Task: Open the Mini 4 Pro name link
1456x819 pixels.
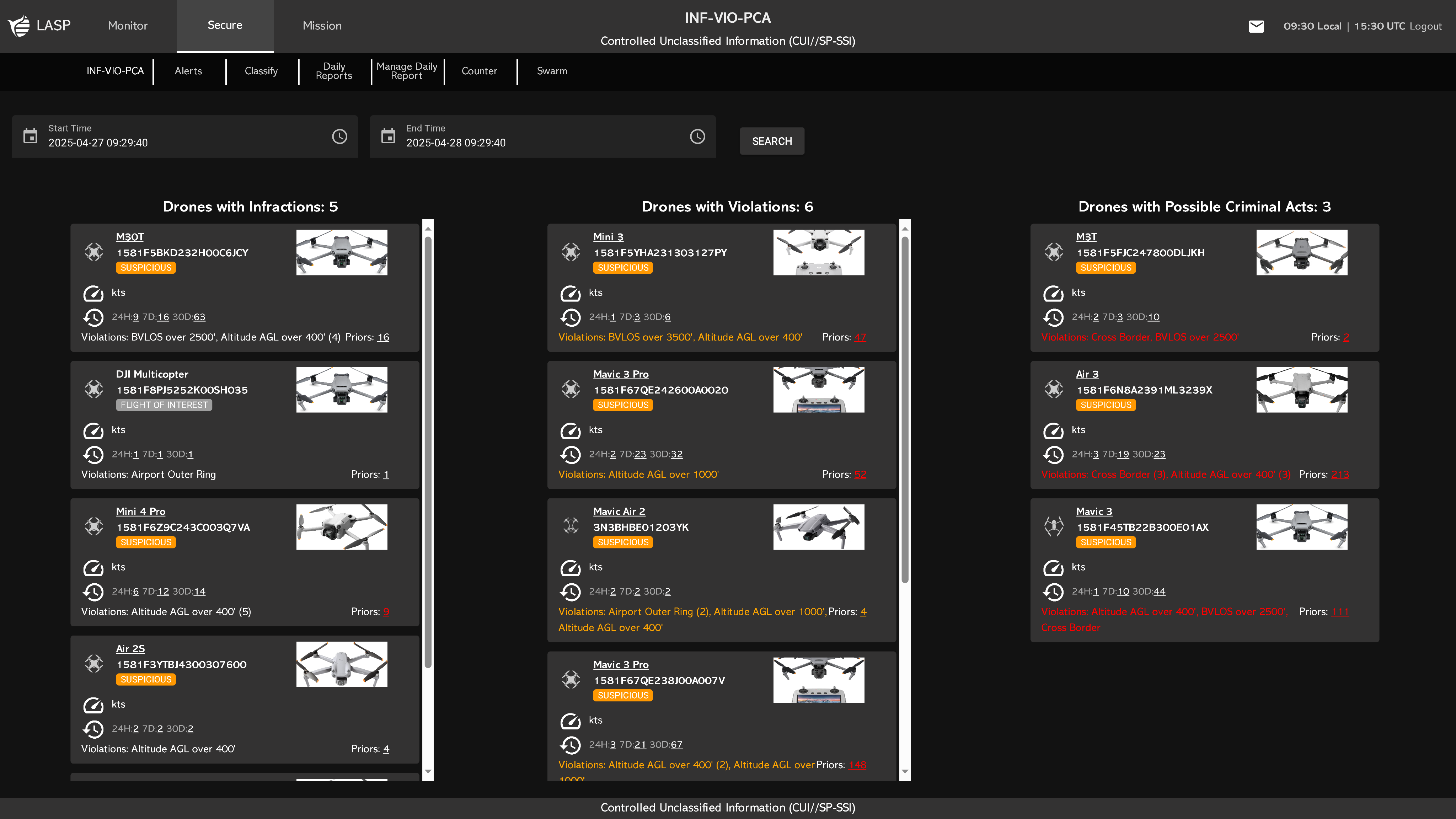Action: [x=141, y=512]
